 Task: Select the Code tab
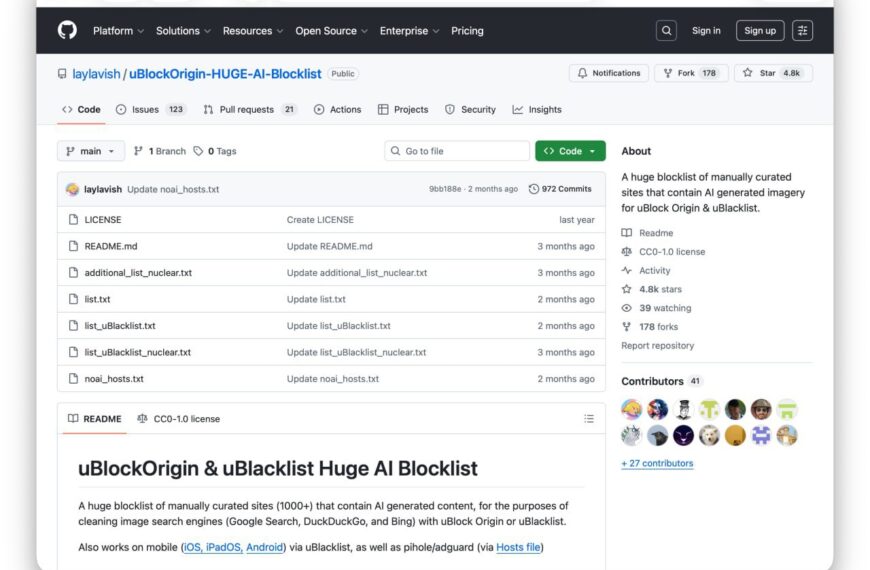click(x=82, y=109)
